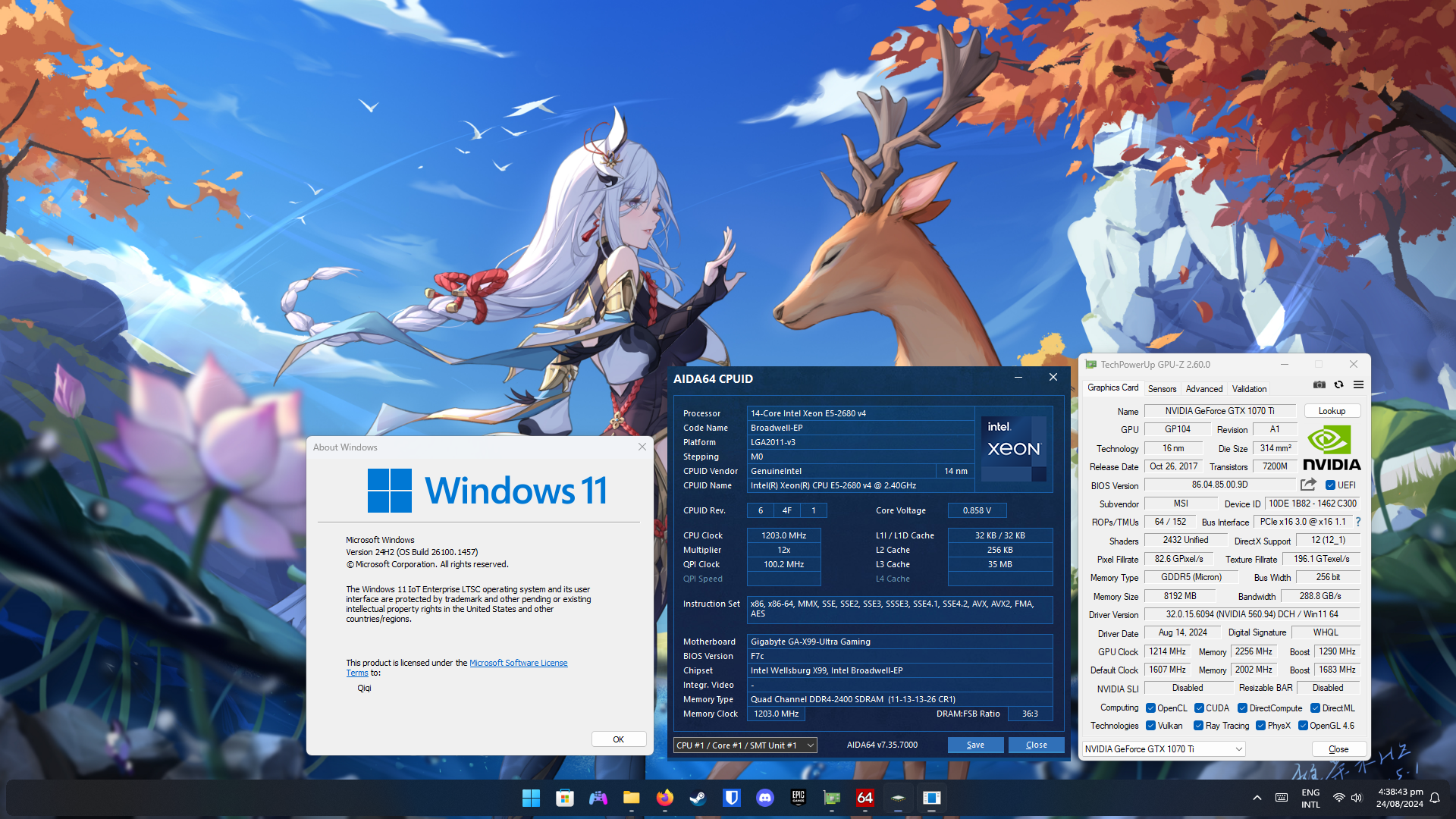Toggle the OpenGL 4.6 checkbox
Image resolution: width=1456 pixels, height=819 pixels.
pos(1303,726)
